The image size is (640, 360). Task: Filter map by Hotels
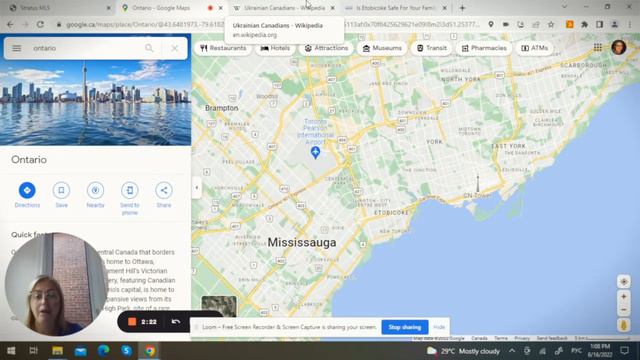coord(276,48)
